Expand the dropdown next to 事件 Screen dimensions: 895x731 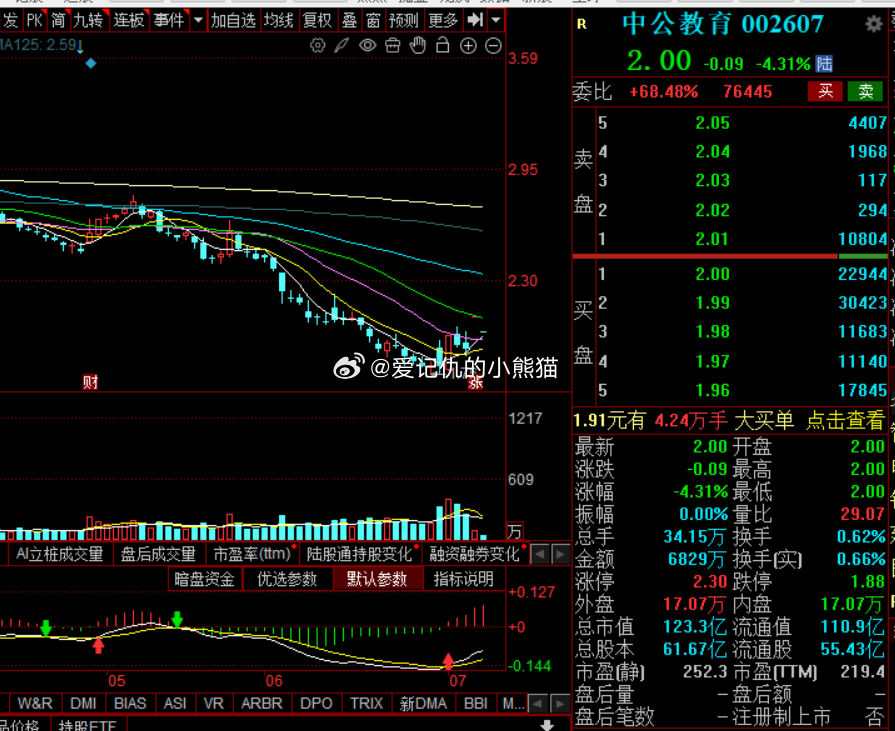pos(198,21)
